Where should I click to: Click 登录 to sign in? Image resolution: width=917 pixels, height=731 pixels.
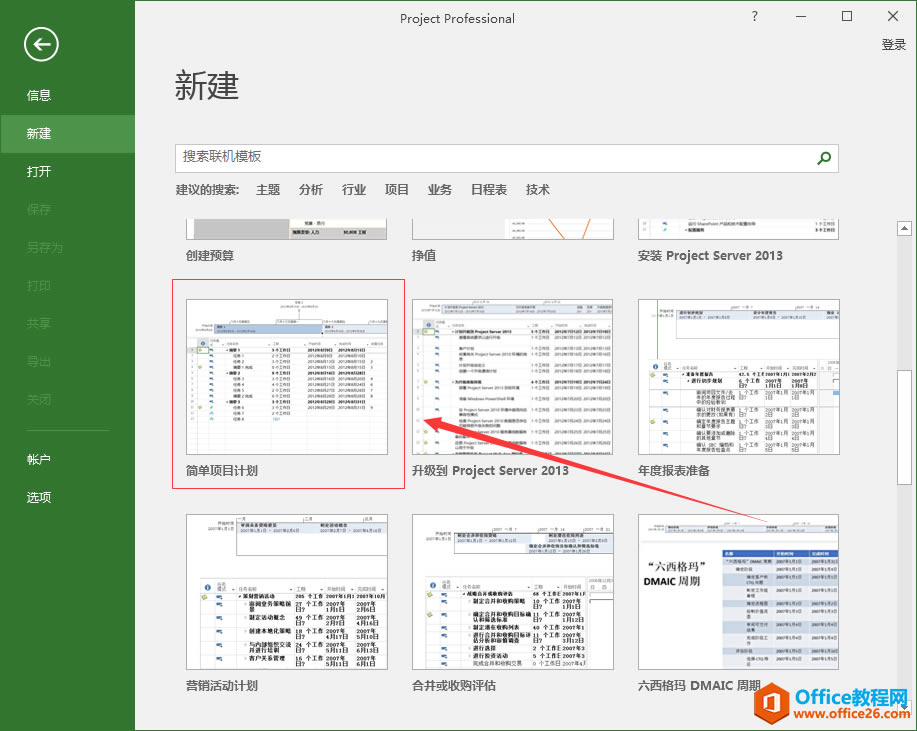pyautogui.click(x=894, y=44)
